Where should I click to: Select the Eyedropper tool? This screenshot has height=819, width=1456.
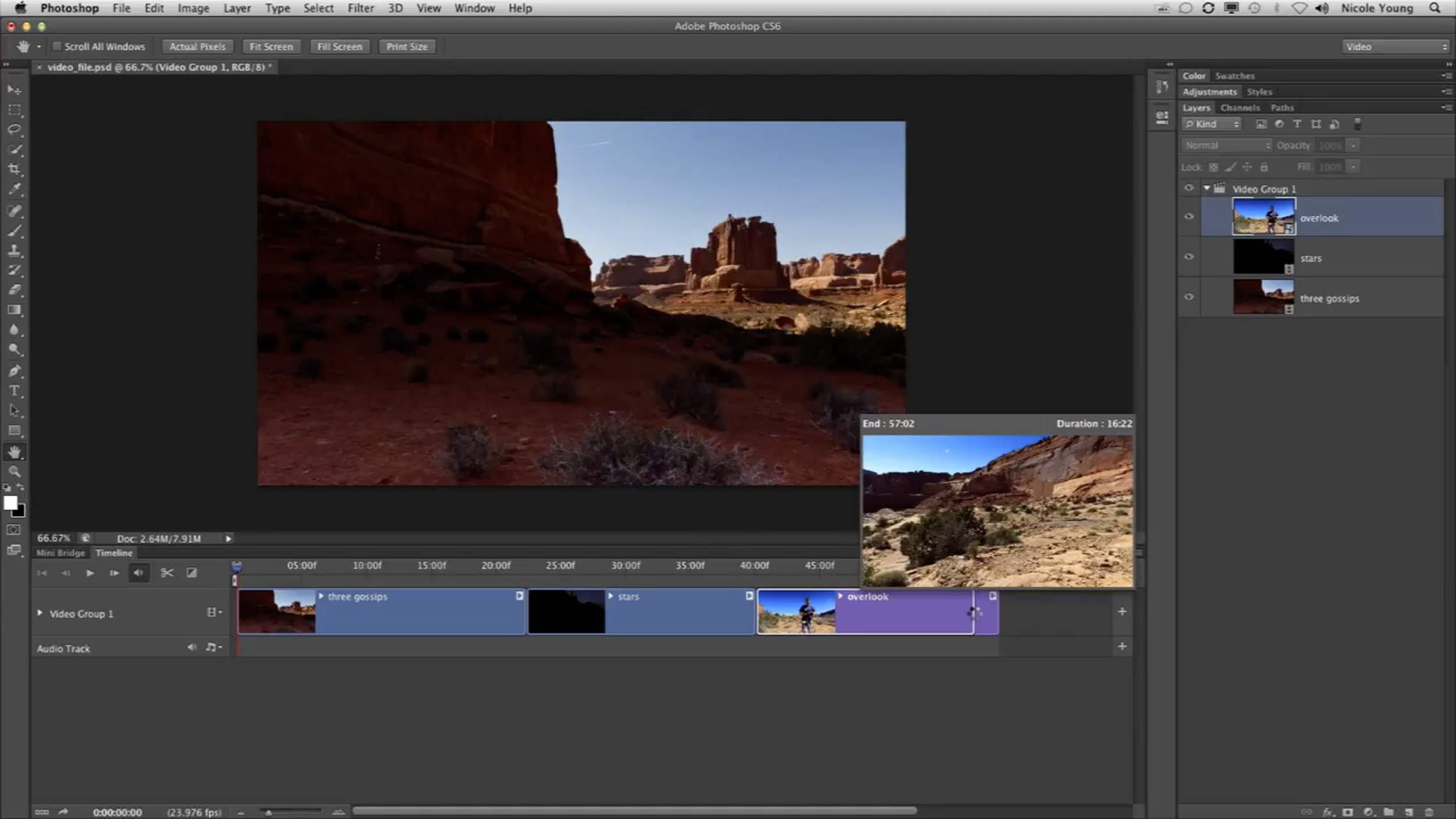[15, 189]
